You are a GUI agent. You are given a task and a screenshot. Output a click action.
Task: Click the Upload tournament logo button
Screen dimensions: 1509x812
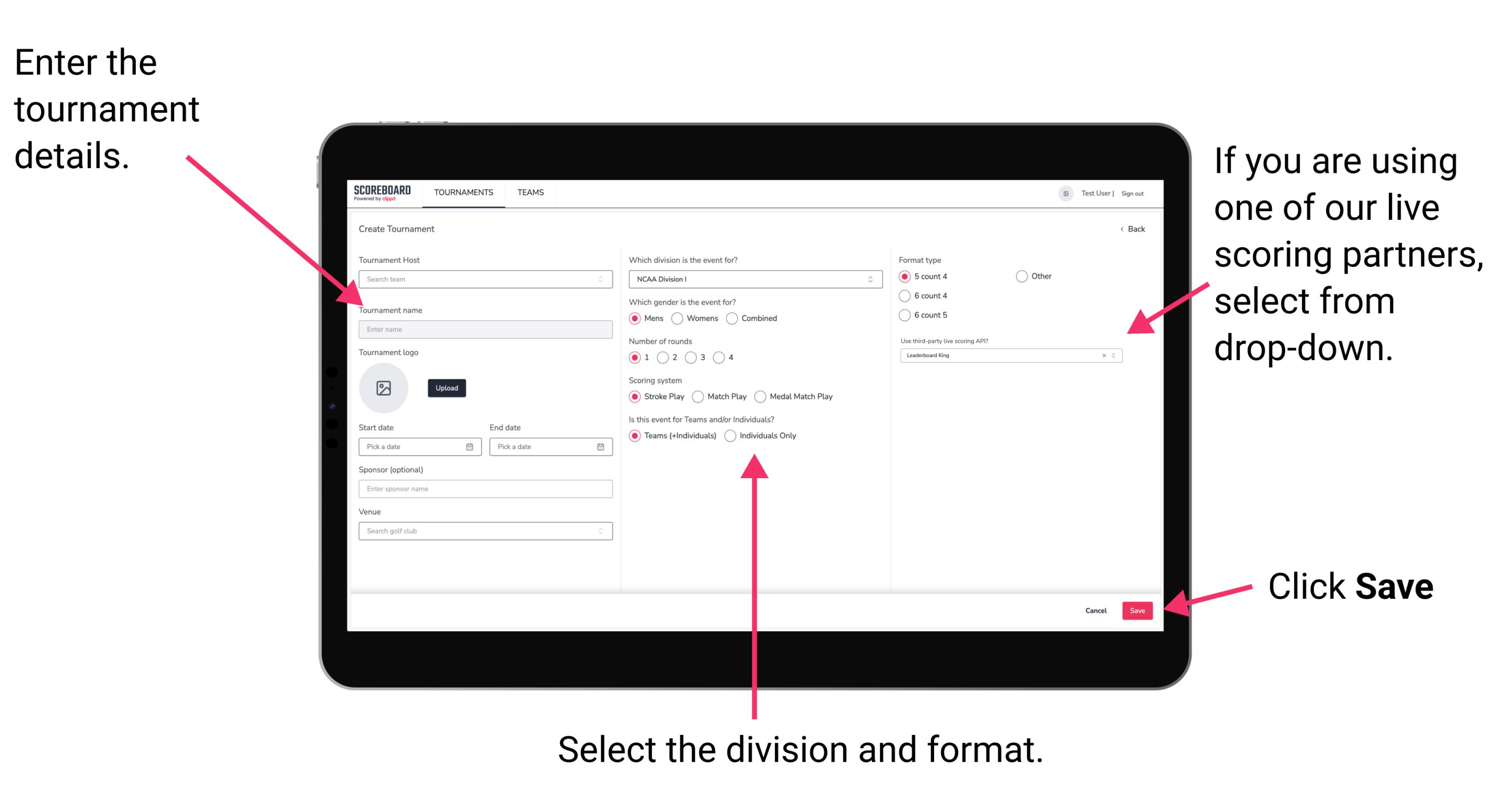click(x=446, y=388)
